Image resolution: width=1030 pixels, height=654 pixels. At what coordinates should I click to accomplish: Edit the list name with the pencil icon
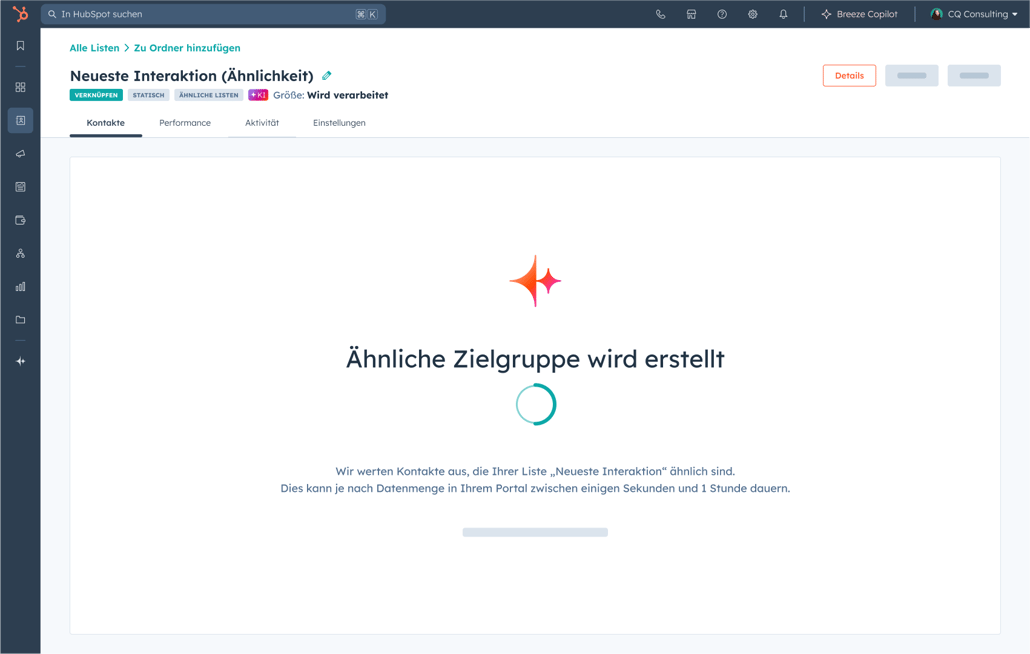325,75
